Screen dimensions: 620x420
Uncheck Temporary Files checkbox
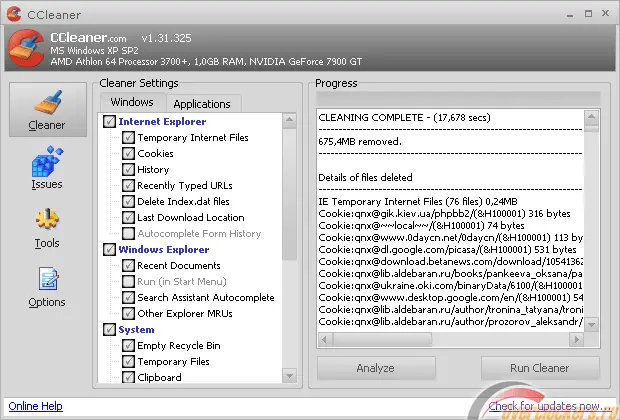(x=128, y=361)
